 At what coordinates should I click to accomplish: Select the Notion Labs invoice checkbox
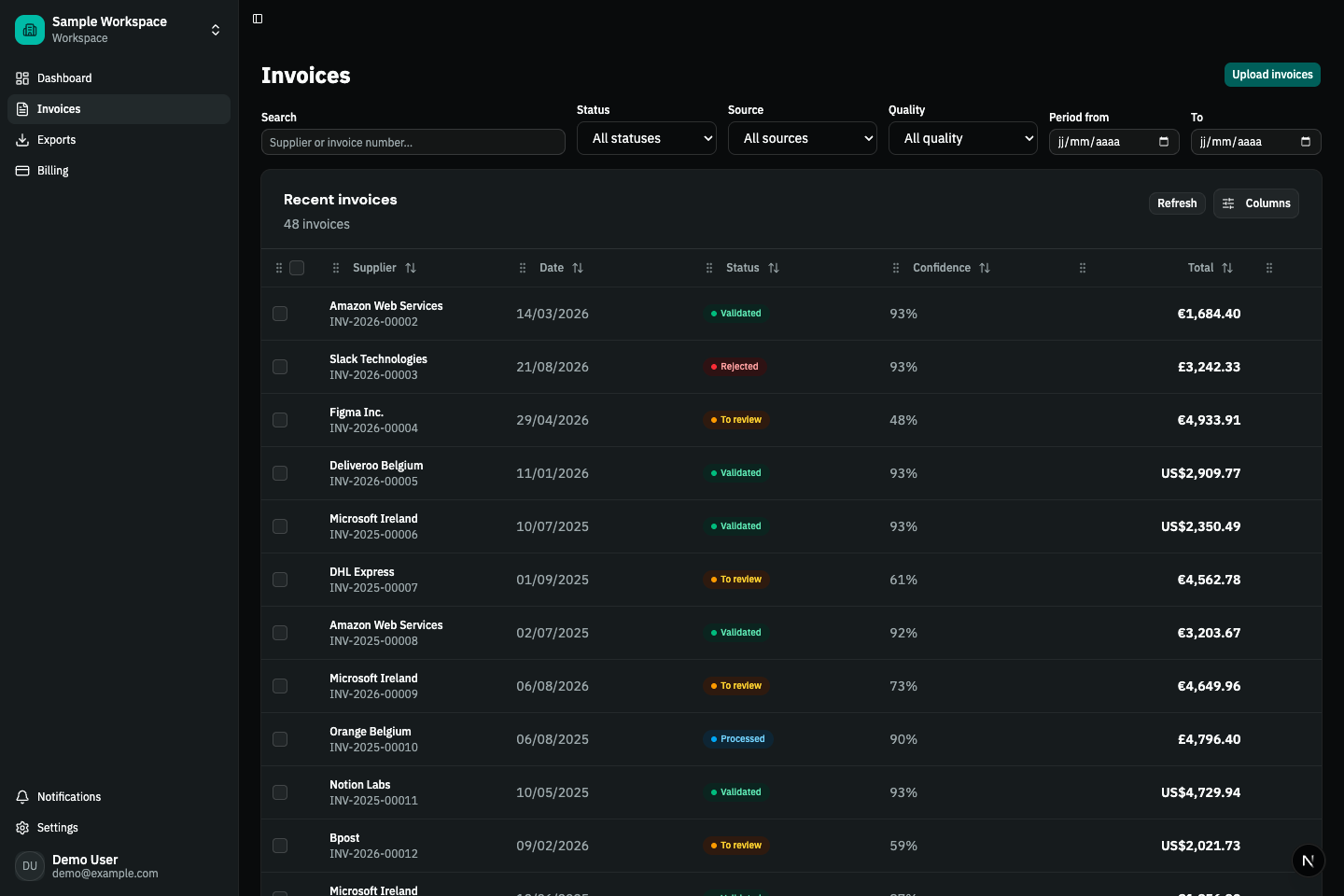(x=280, y=792)
